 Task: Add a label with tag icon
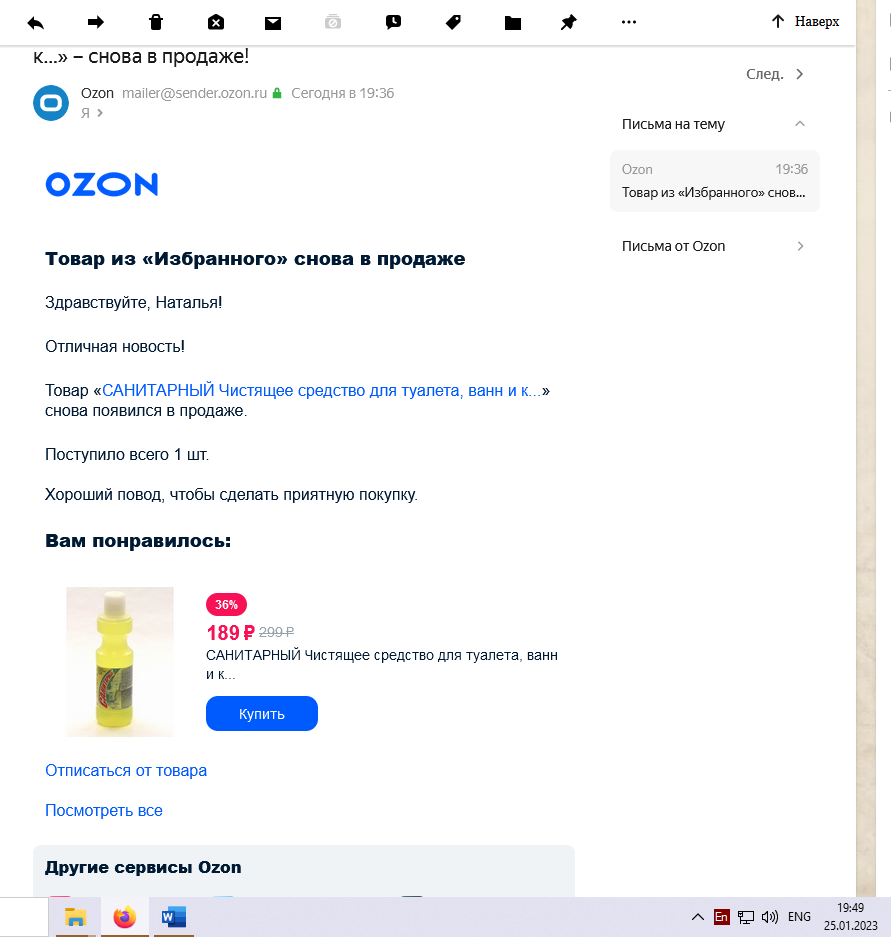pos(454,23)
